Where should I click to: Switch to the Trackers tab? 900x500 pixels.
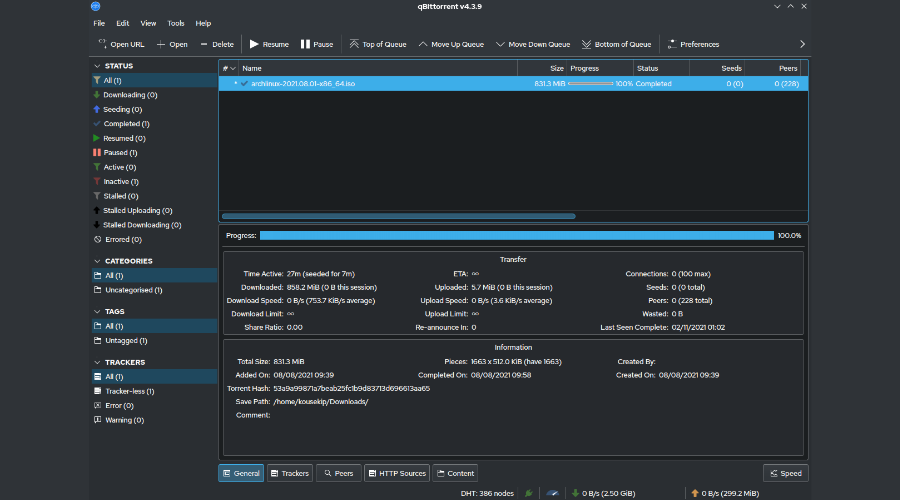point(290,473)
